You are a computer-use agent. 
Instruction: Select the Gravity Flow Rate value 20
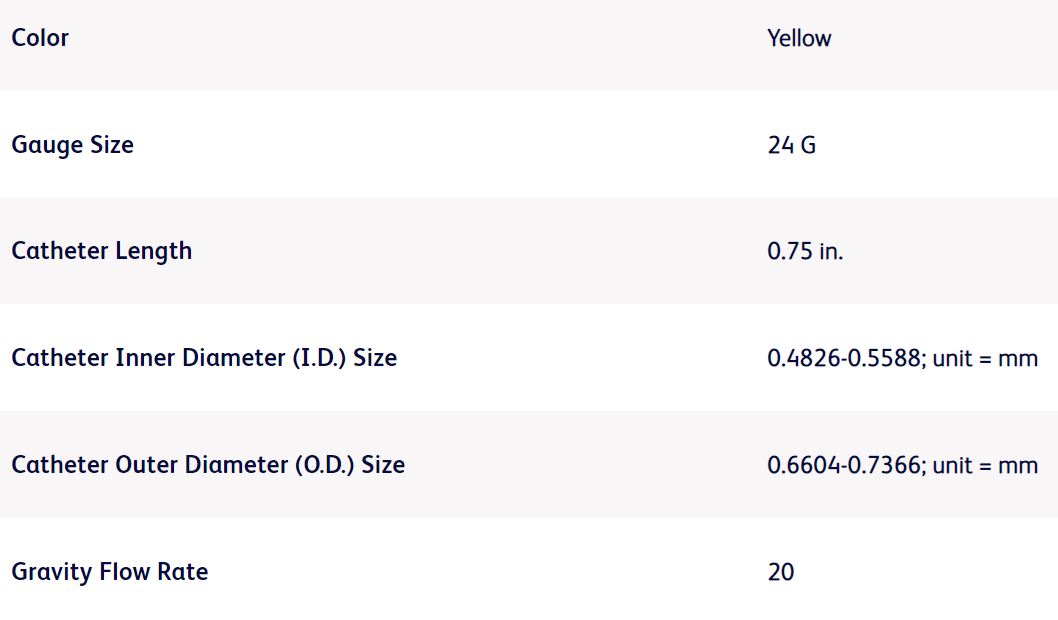click(x=781, y=572)
